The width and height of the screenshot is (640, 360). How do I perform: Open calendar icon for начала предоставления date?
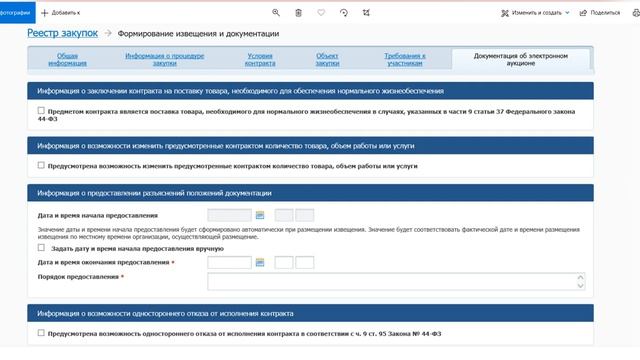coord(260,215)
